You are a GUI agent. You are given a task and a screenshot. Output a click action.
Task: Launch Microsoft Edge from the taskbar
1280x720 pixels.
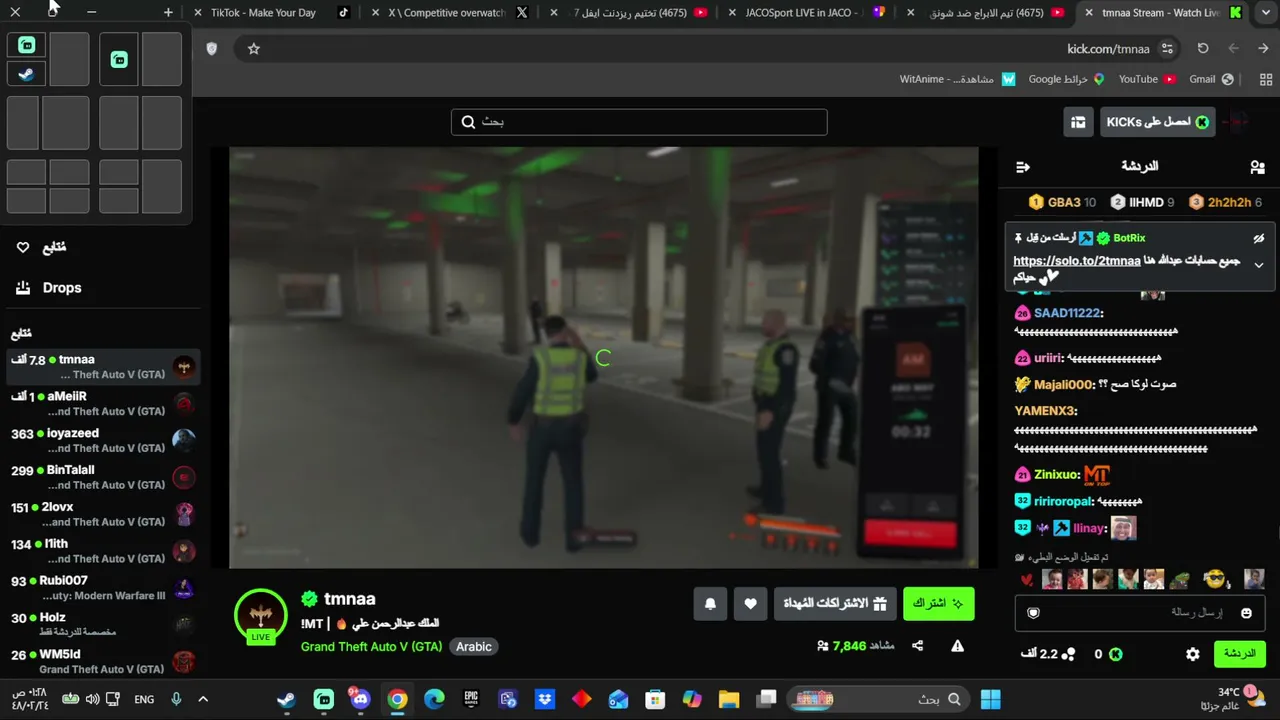[x=434, y=699]
